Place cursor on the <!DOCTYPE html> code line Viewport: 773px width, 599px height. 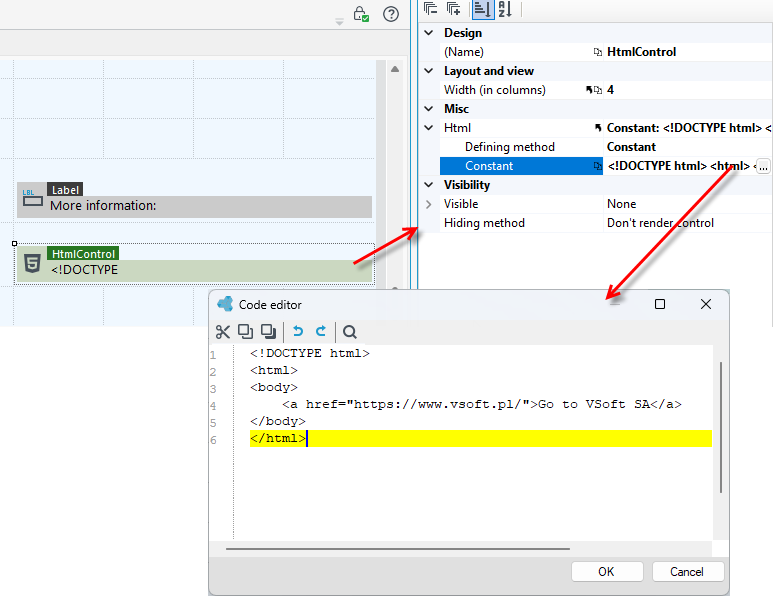pos(310,353)
